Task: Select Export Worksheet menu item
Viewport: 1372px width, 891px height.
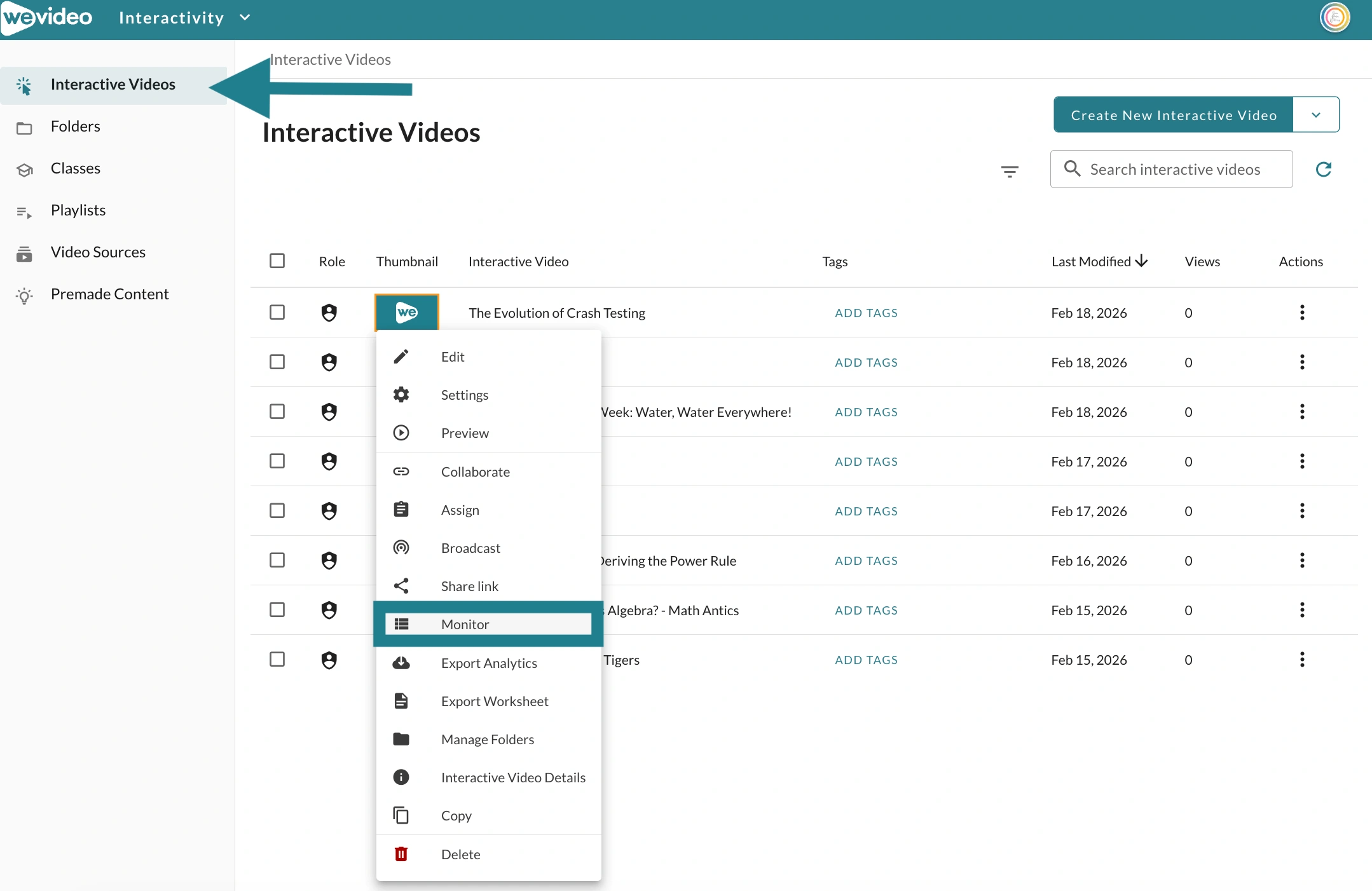Action: point(488,701)
